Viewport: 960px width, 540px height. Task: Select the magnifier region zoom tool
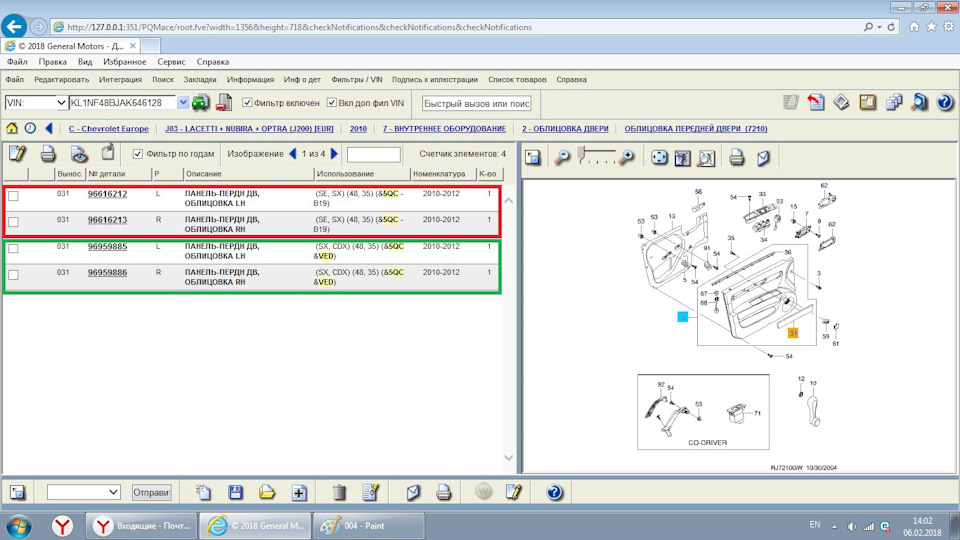pyautogui.click(x=706, y=158)
